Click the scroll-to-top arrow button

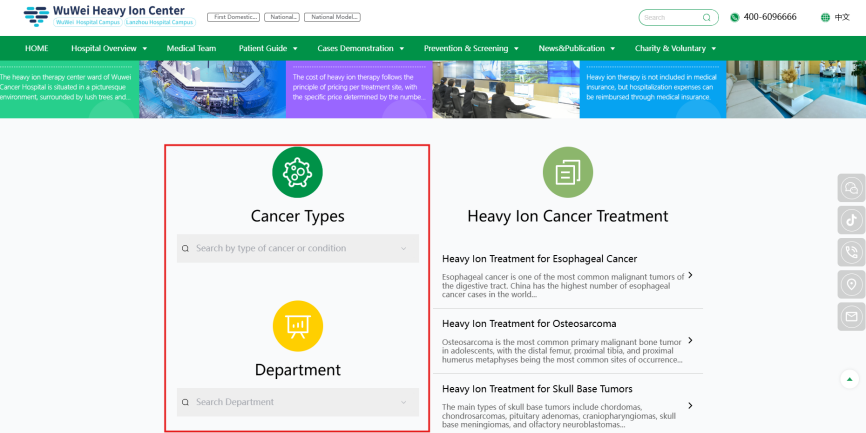pos(849,379)
